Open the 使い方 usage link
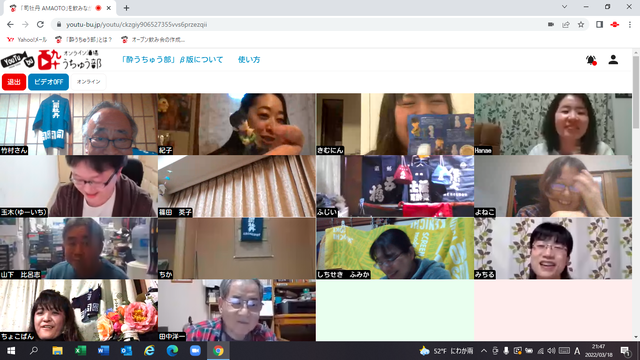The width and height of the screenshot is (640, 360). point(249,60)
